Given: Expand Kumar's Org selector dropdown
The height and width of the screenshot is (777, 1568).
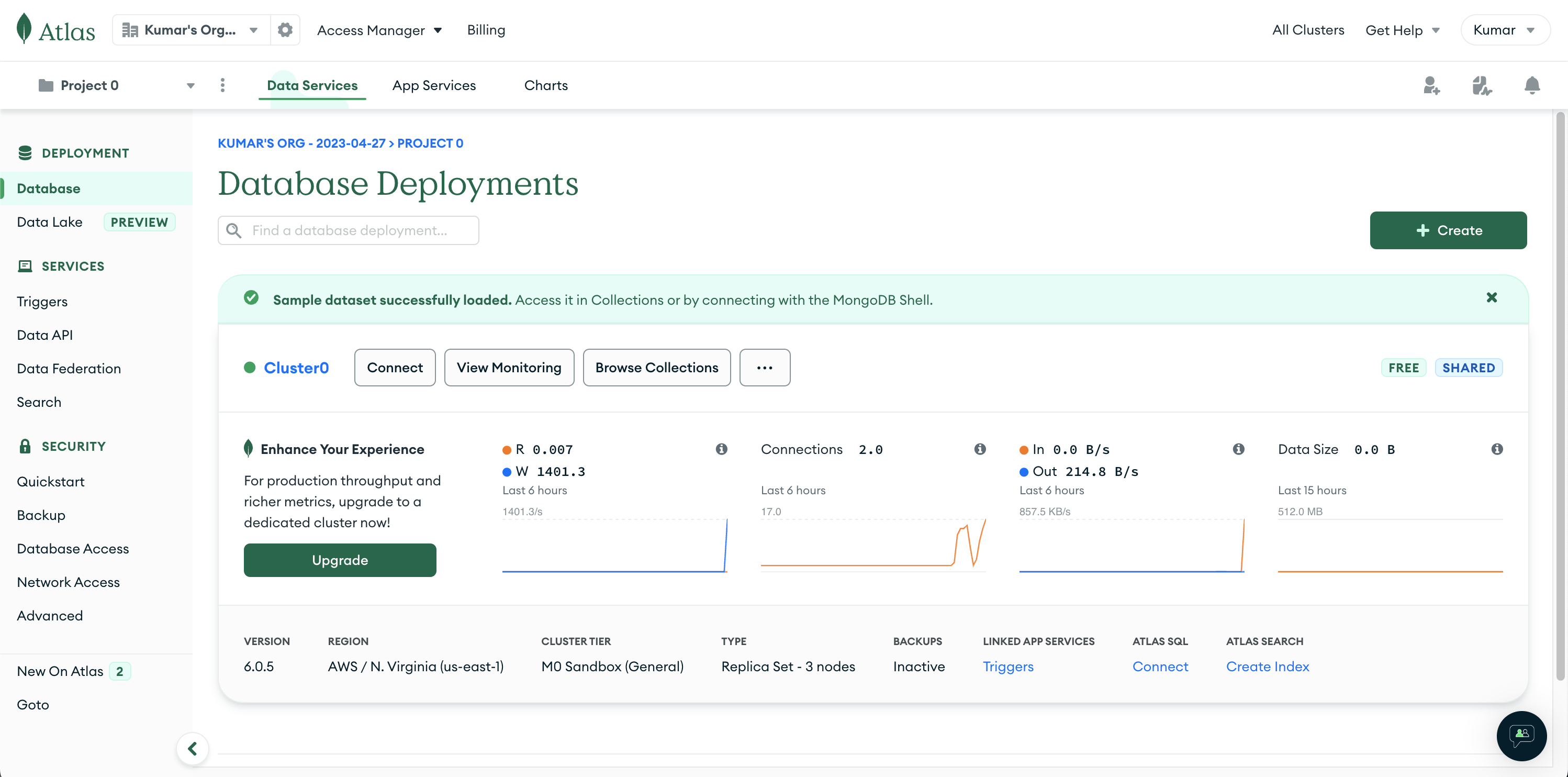Looking at the screenshot, I should point(191,30).
